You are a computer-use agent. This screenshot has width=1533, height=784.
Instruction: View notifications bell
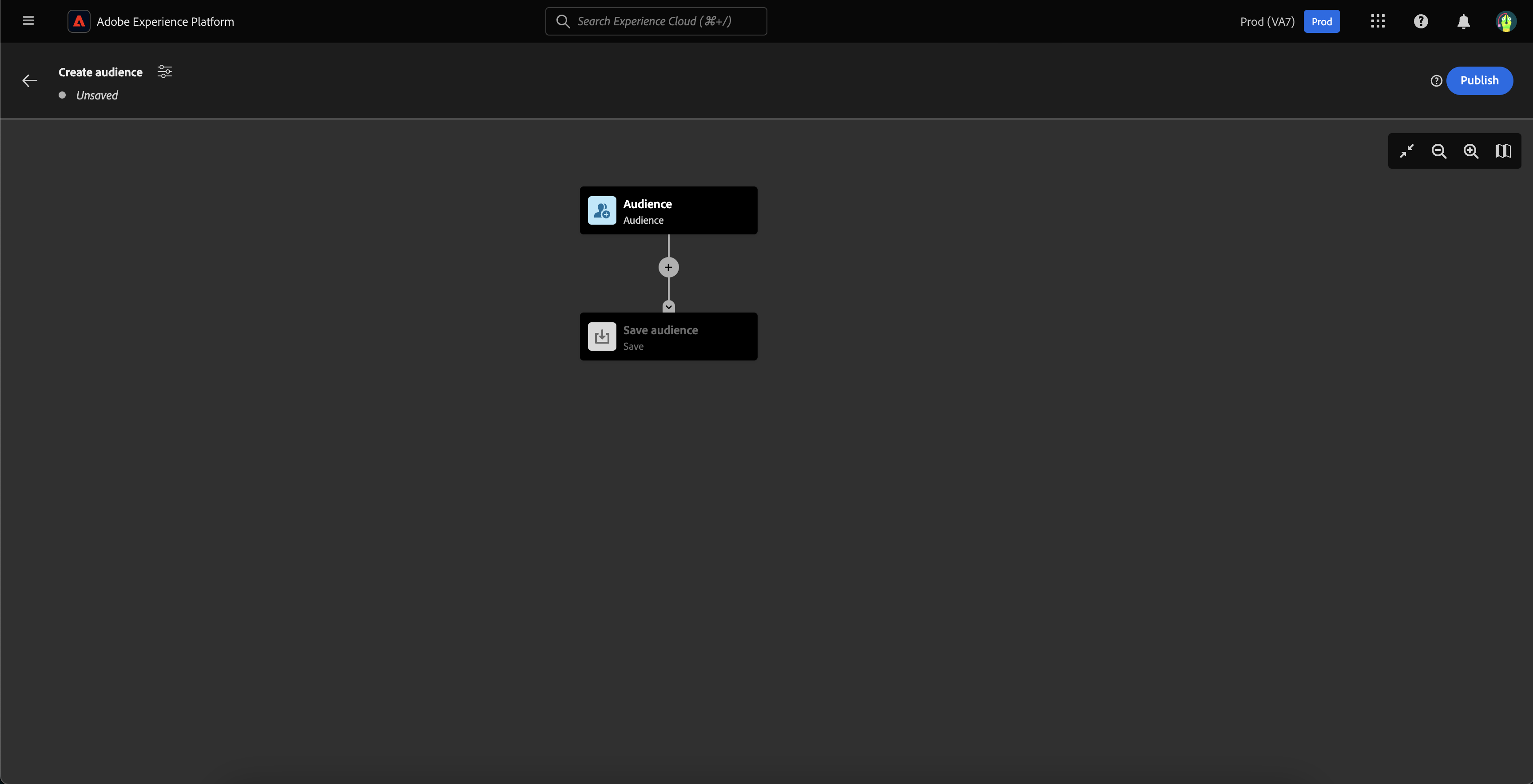coord(1463,21)
